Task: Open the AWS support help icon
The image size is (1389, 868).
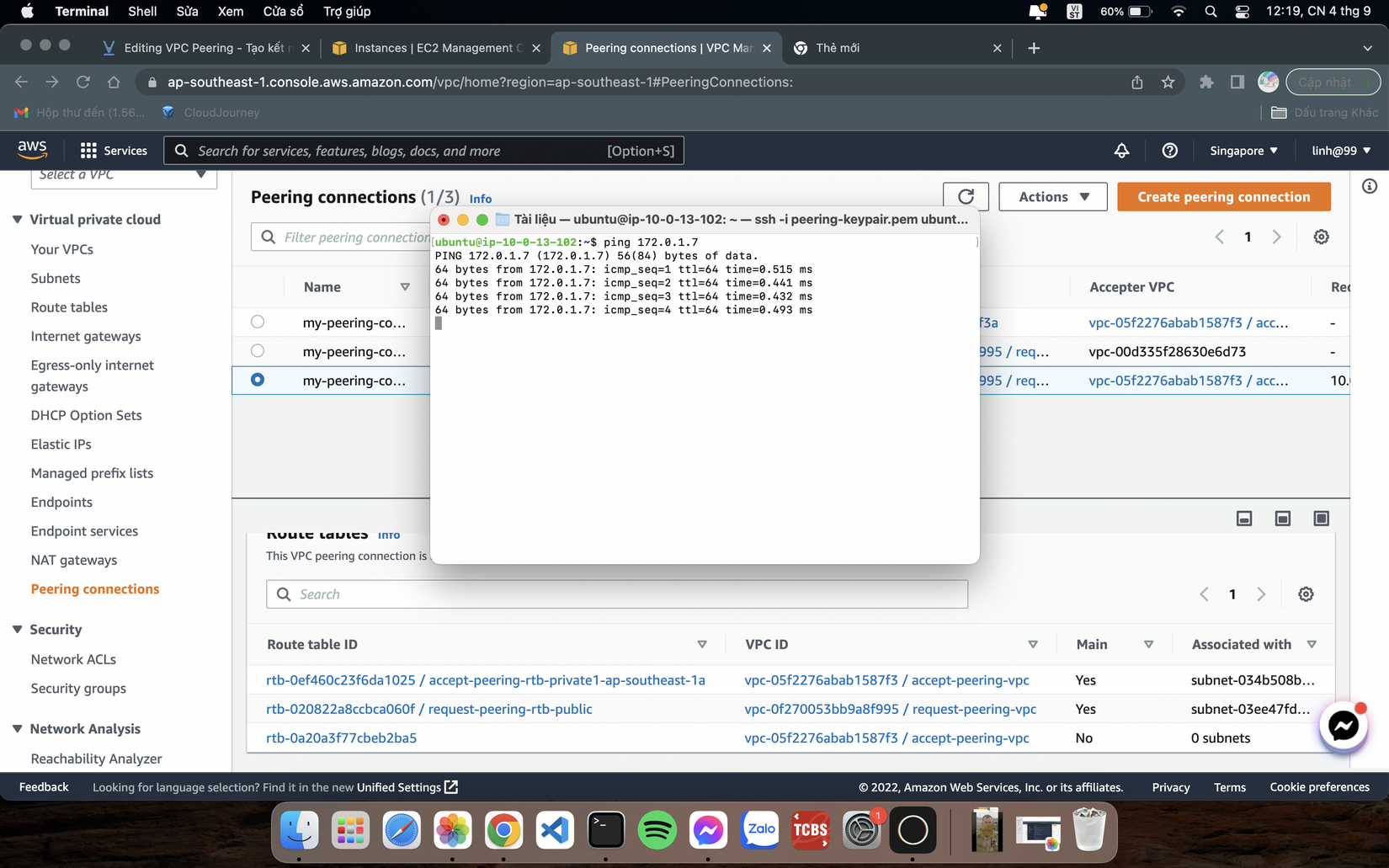Action: [x=1169, y=151]
